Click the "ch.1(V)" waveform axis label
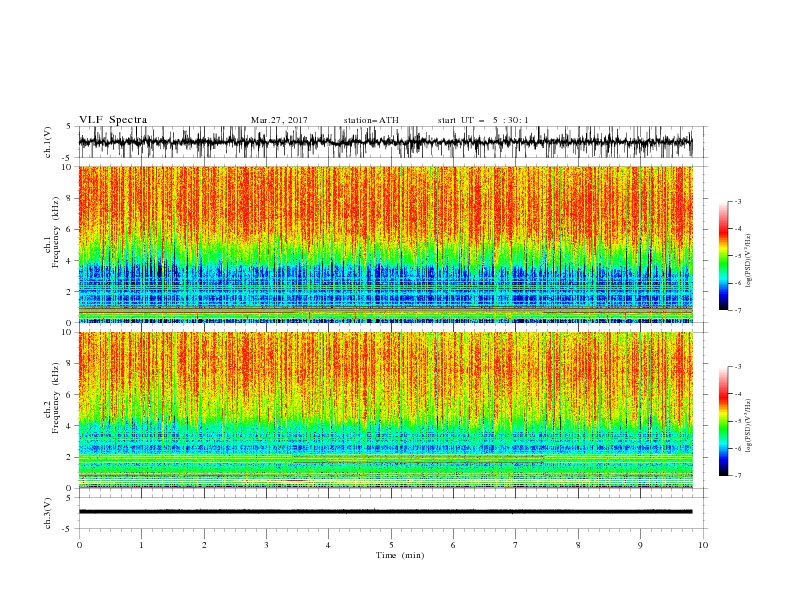Image resolution: width=792 pixels, height=612 pixels. 48,142
